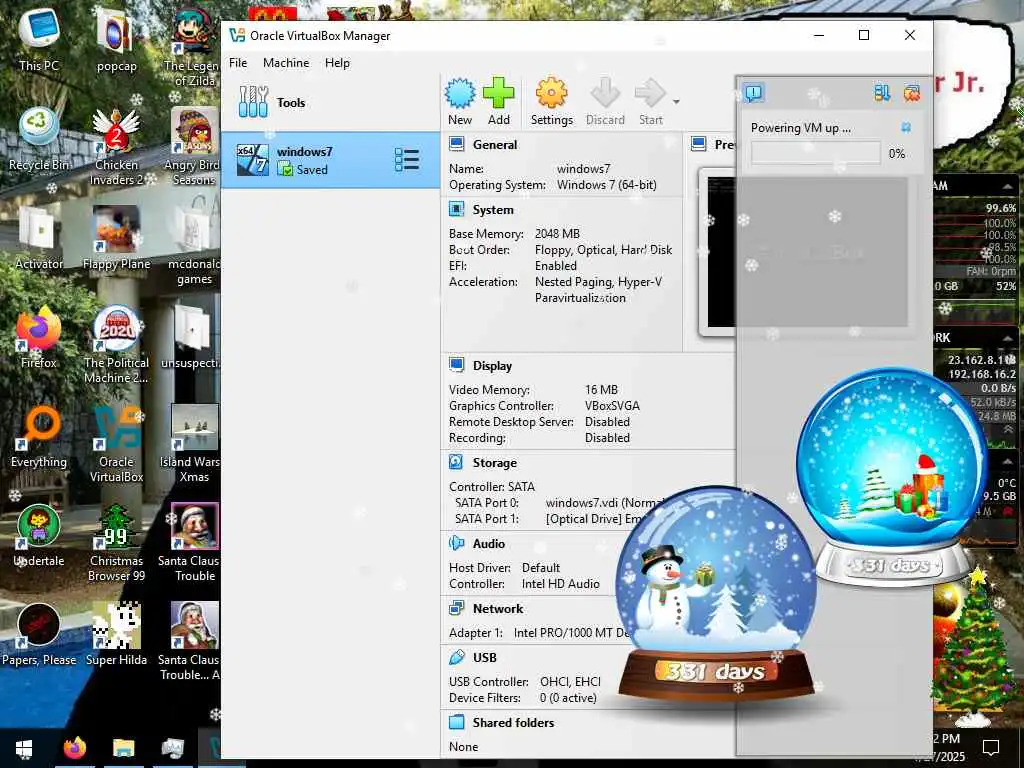The width and height of the screenshot is (1024, 768).
Task: Toggle keep finished progresses icon in notification panel
Action: 882,93
